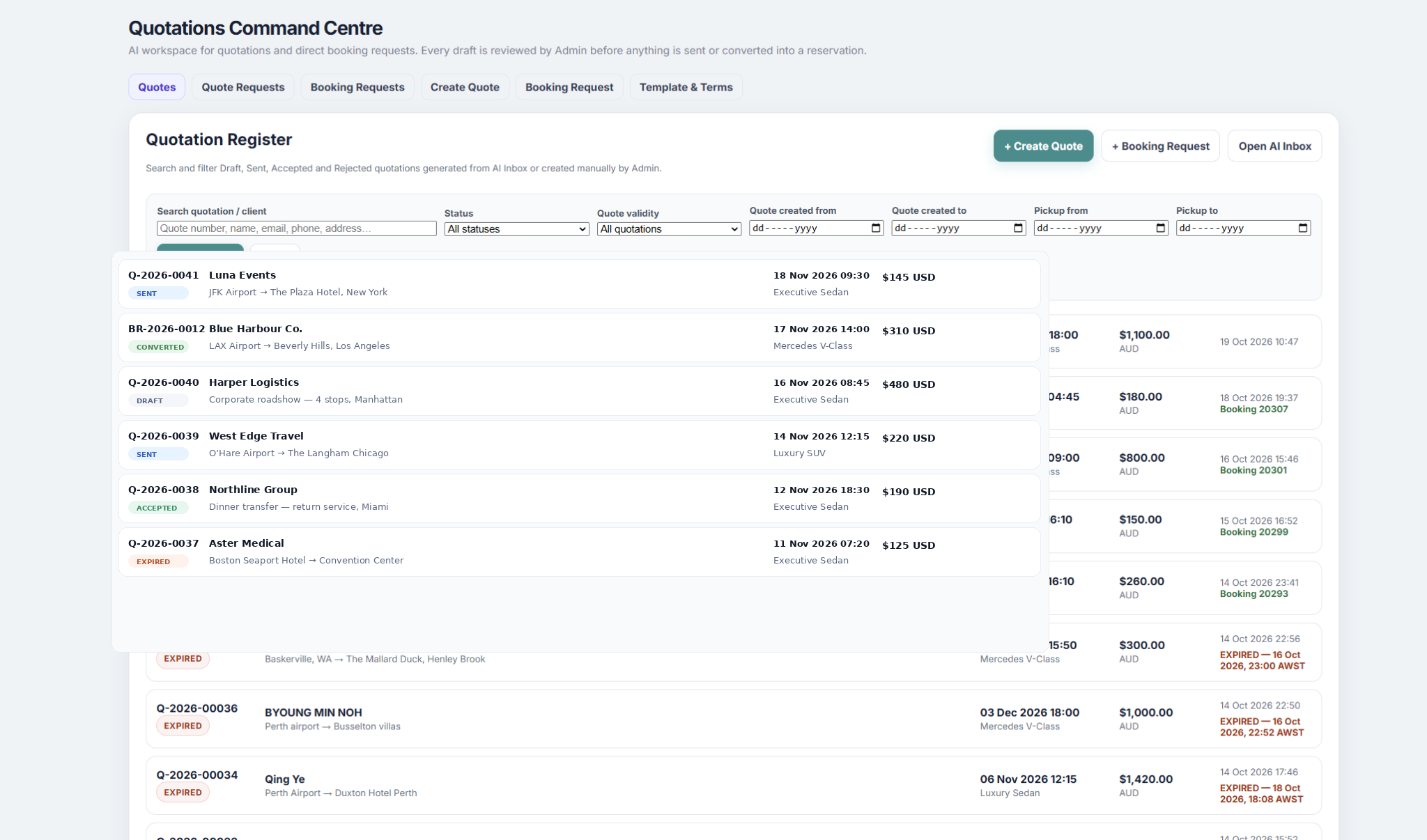1427x840 pixels.
Task: Open the Template & Terms tab
Action: tap(686, 87)
